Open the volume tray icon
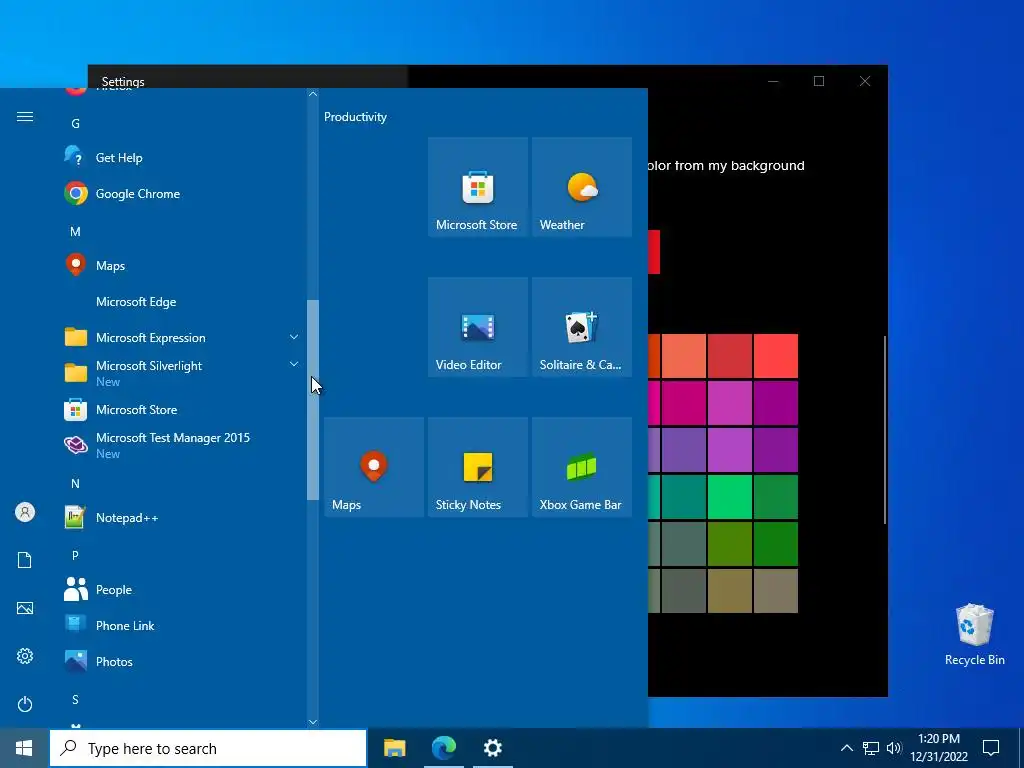 tap(894, 748)
